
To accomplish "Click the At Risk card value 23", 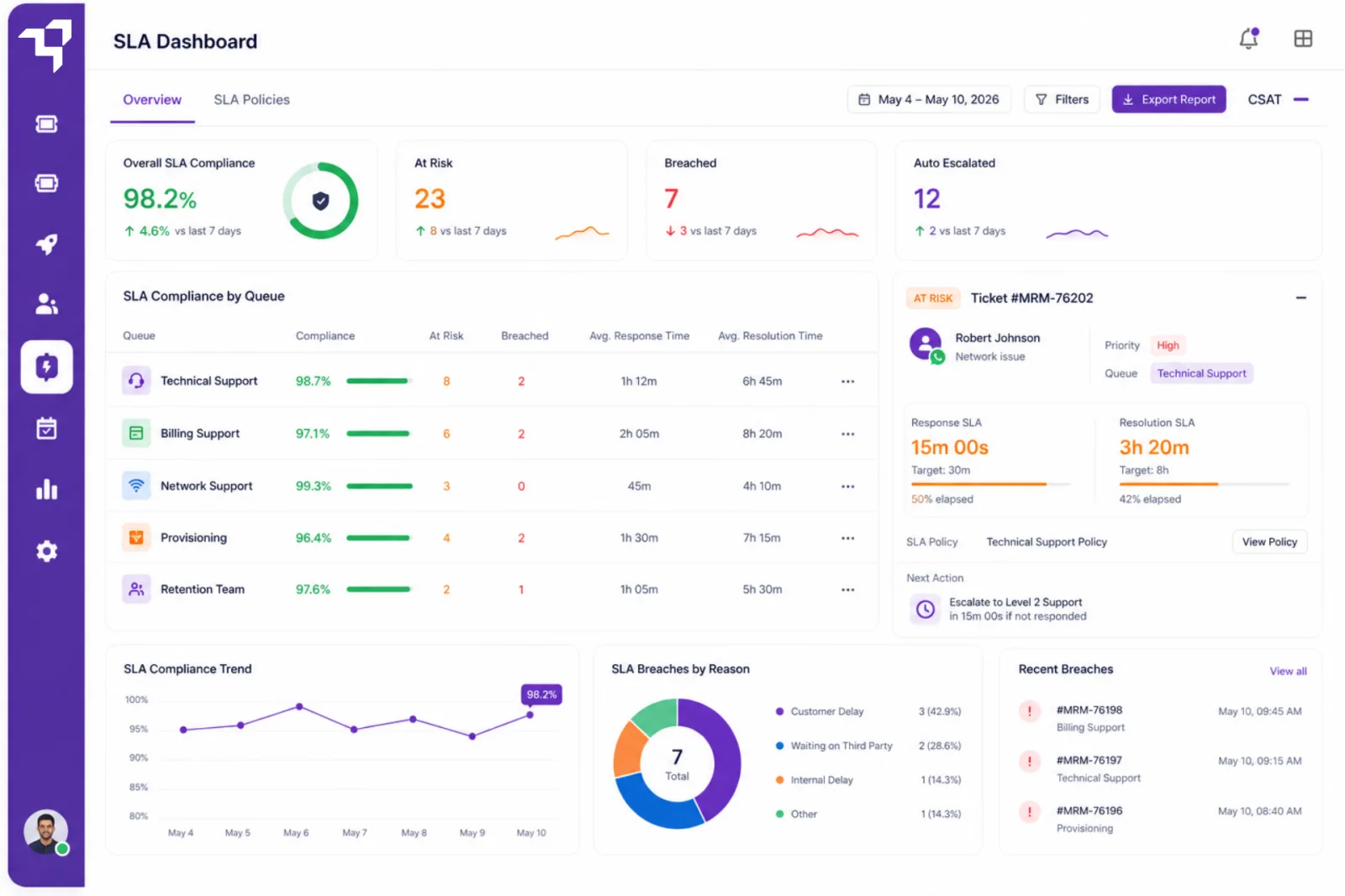I will (x=430, y=199).
